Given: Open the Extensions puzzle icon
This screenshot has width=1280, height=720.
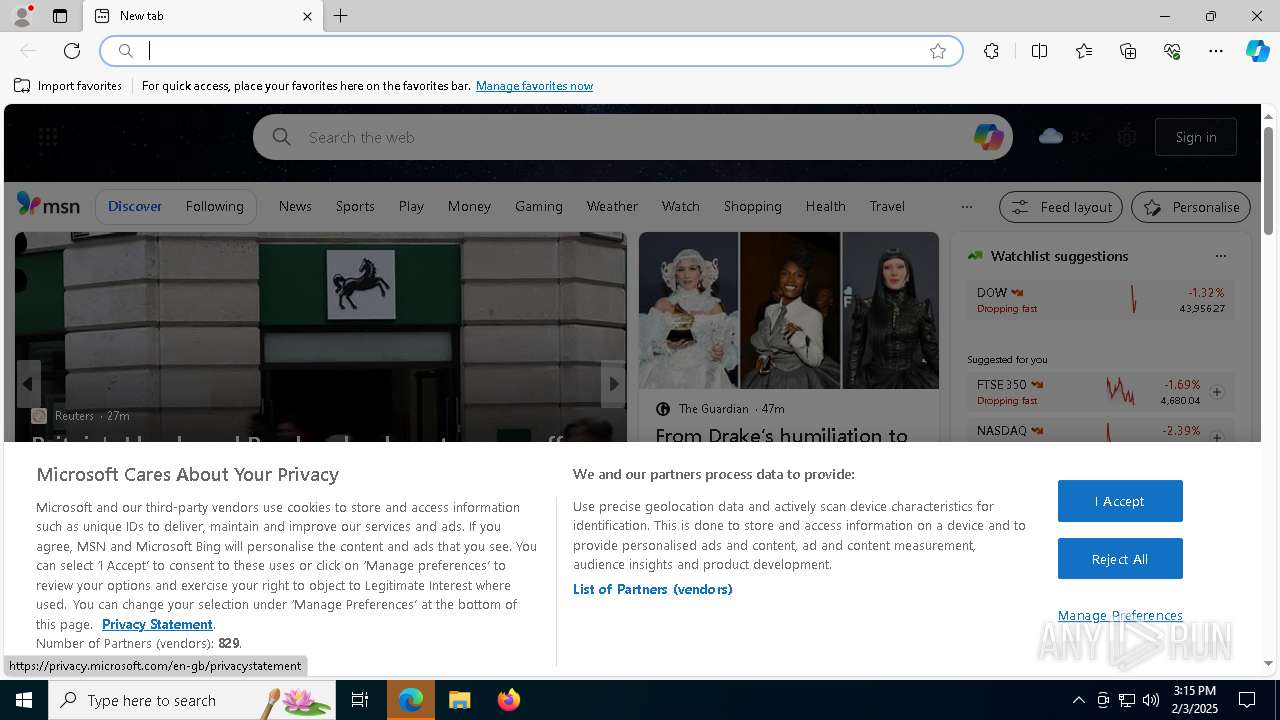Looking at the screenshot, I should [991, 51].
